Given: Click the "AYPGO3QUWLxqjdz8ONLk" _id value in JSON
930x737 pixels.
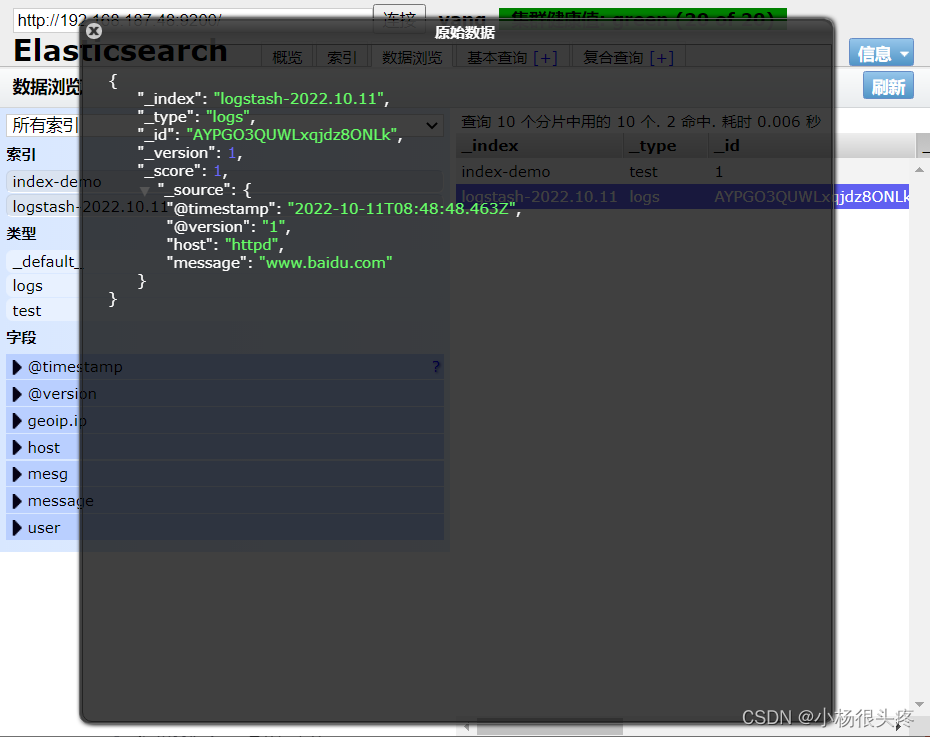Looking at the screenshot, I should pos(291,135).
